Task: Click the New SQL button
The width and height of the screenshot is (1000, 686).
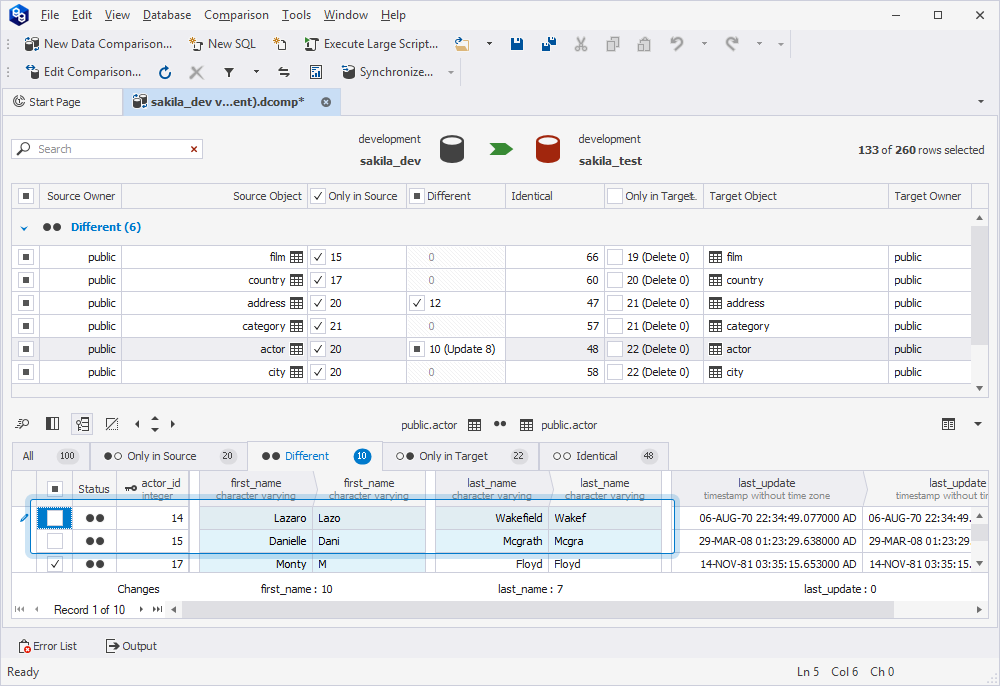Action: pos(222,44)
